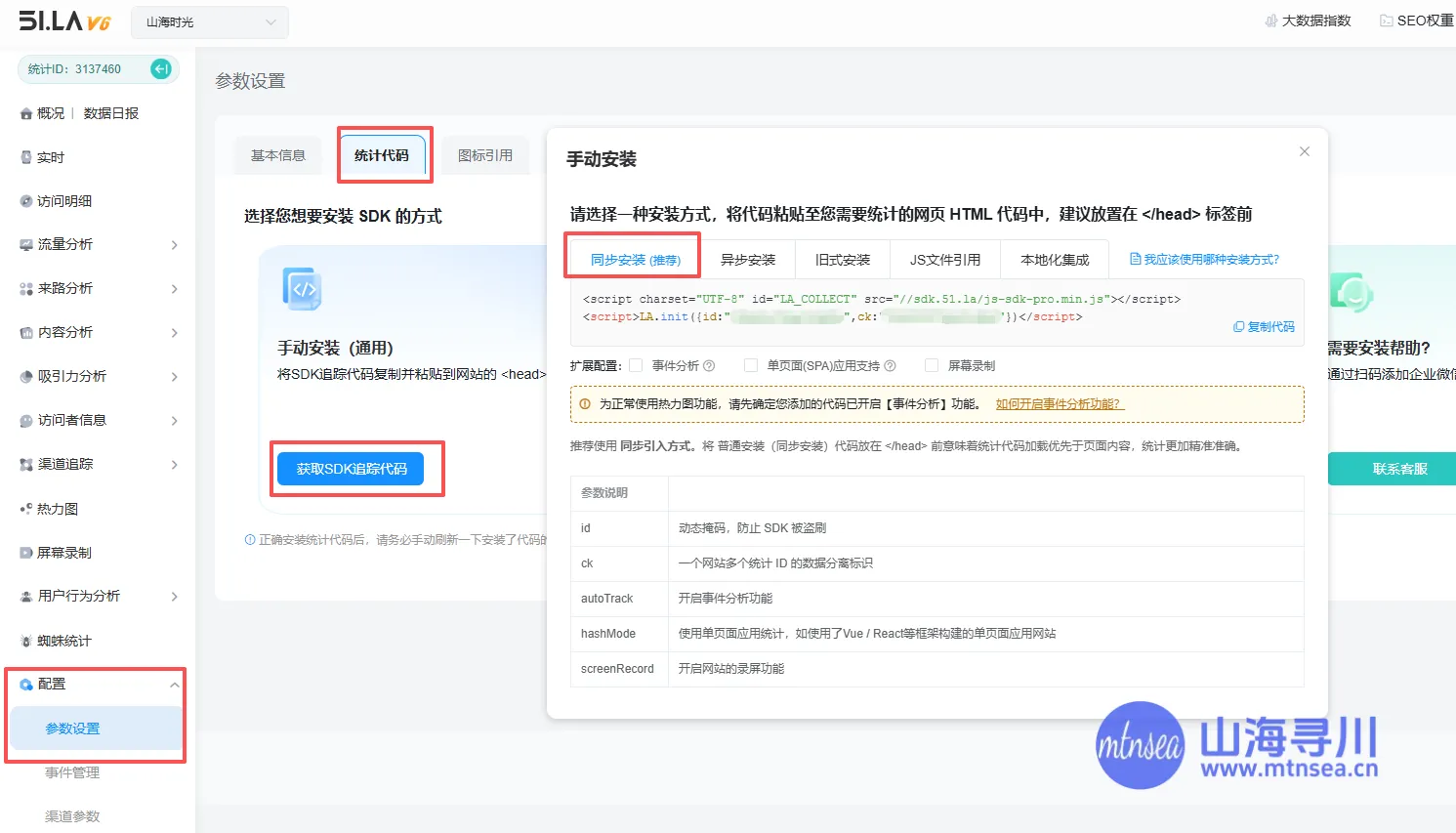This screenshot has height=833, width=1456.
Task: Open 数据日报 in sidebar
Action: pos(111,113)
